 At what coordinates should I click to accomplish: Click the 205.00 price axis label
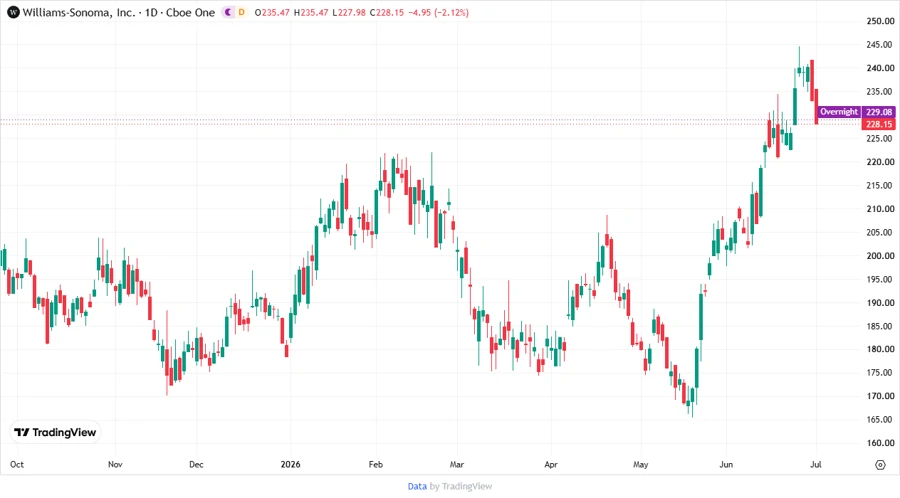pyautogui.click(x=880, y=232)
